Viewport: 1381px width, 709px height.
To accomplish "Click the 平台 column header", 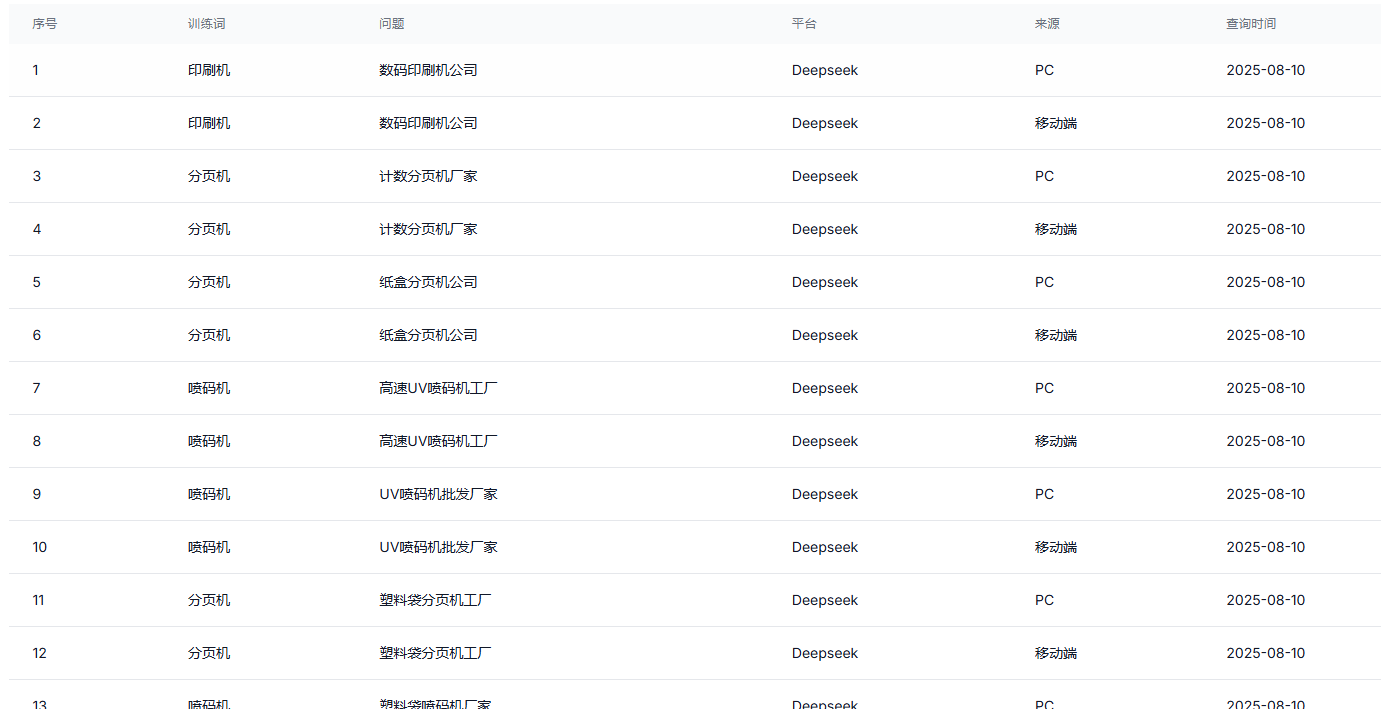I will [804, 24].
